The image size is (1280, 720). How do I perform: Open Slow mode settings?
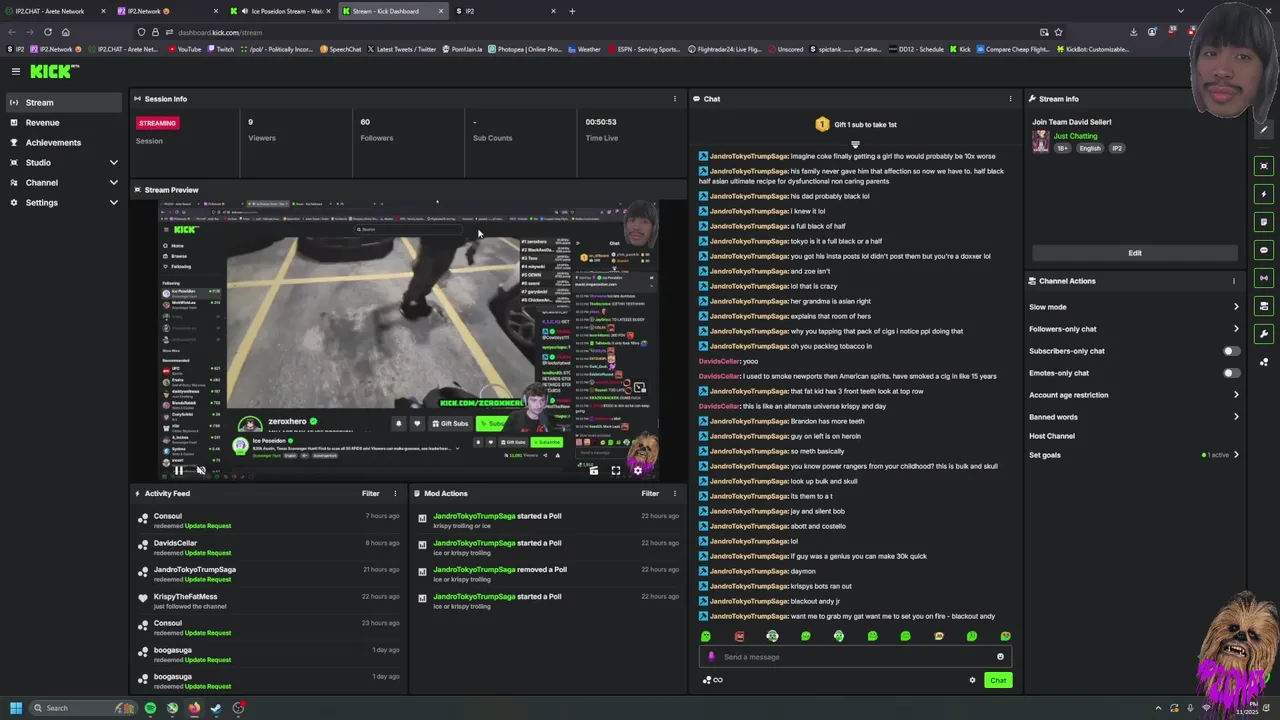[1134, 307]
